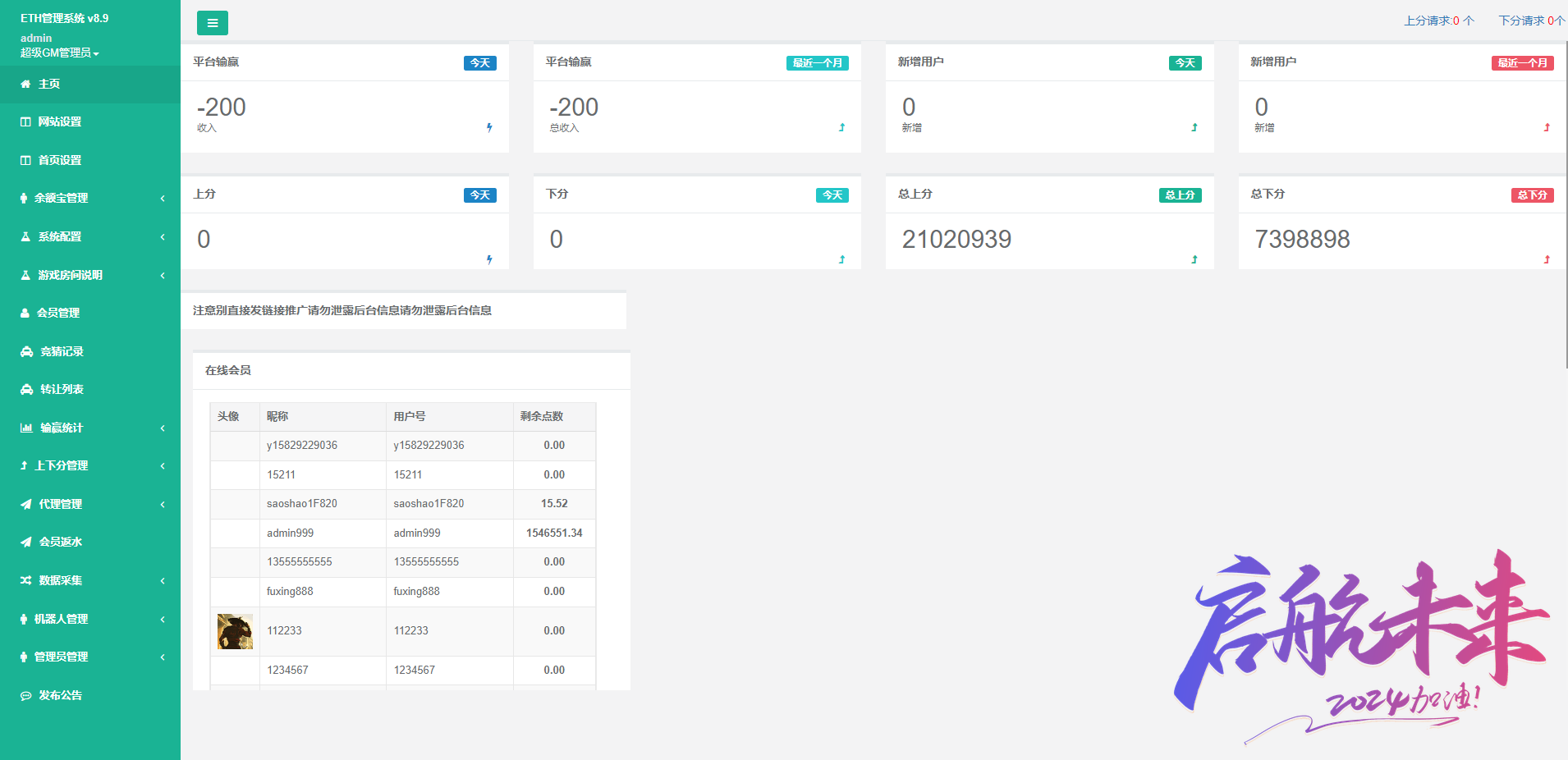This screenshot has height=760, width=1568.
Task: Click the home icon next to 主页
Action: [25, 84]
